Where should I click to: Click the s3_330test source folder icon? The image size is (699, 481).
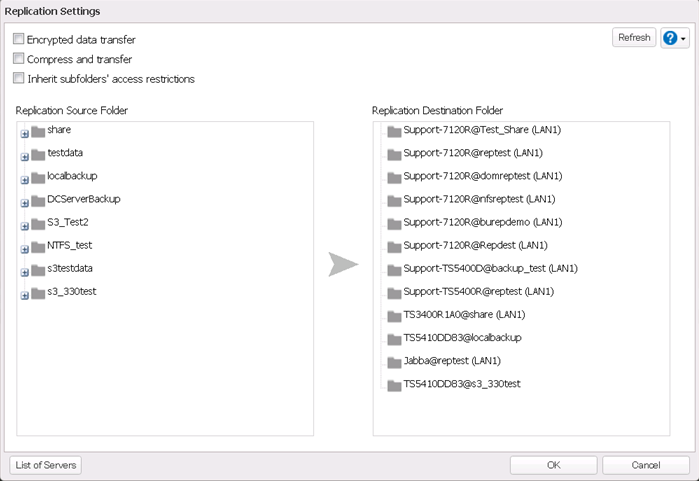tap(38, 292)
